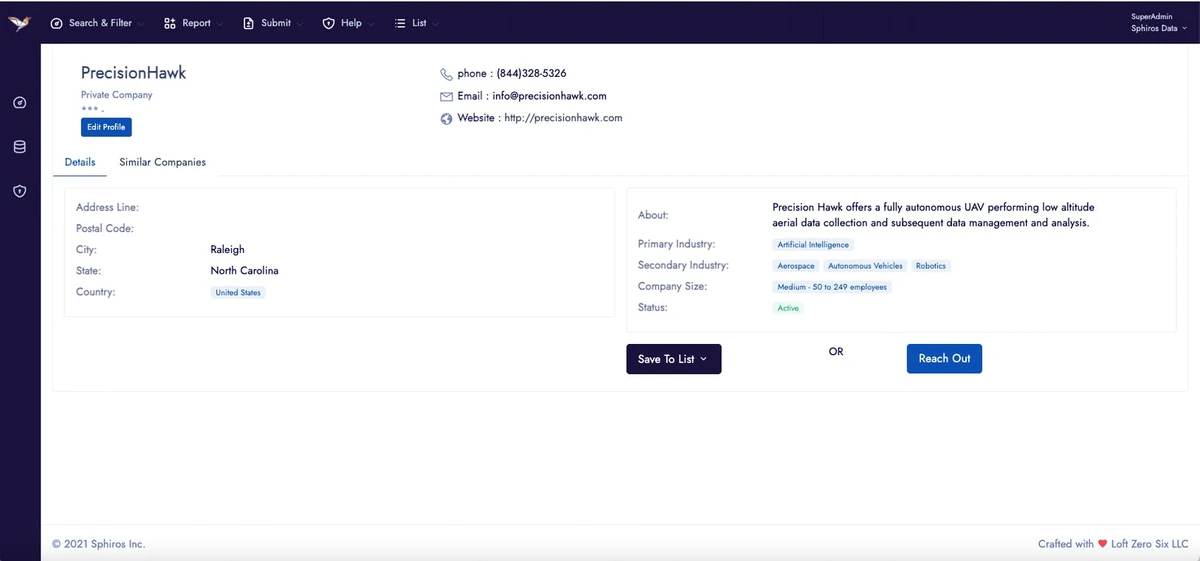Click the Help shield icon
The image size is (1200, 561).
pos(328,23)
